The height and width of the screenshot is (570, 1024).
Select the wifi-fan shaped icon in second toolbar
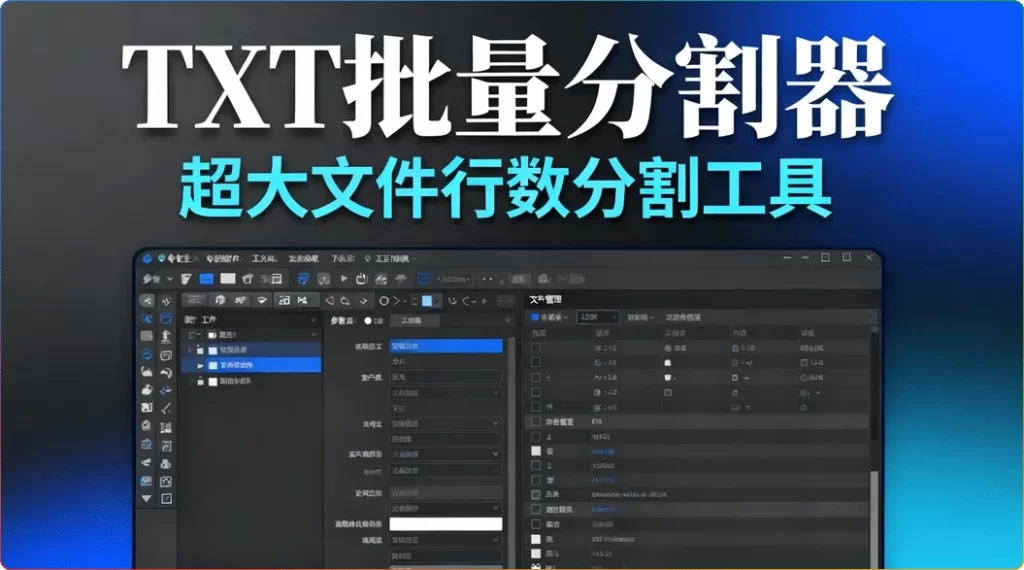tap(262, 300)
